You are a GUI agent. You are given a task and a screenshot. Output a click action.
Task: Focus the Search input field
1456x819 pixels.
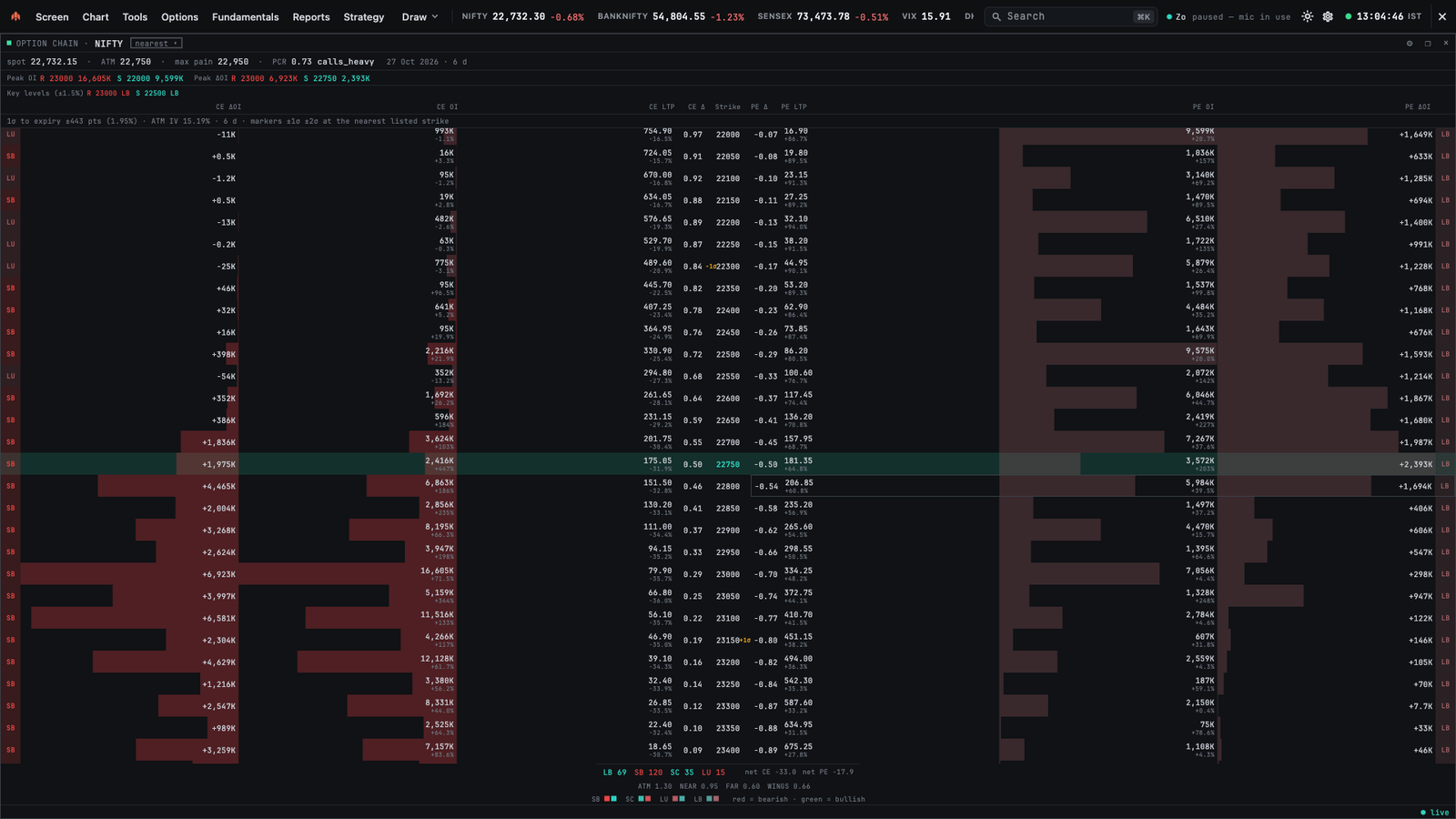pos(1070,16)
